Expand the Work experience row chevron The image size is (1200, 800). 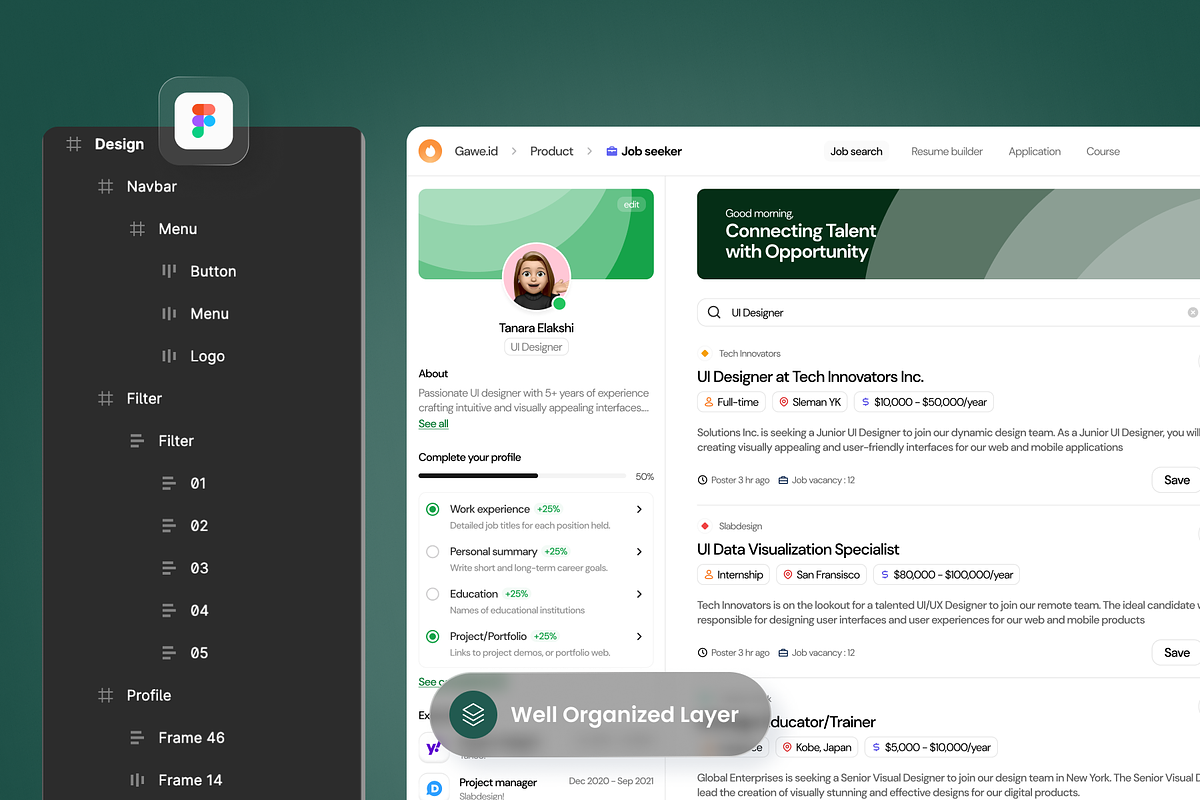[639, 509]
